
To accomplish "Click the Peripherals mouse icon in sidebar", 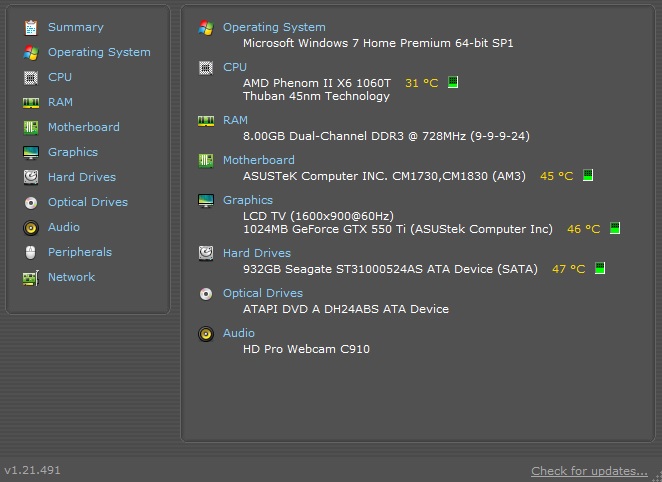I will (x=31, y=252).
